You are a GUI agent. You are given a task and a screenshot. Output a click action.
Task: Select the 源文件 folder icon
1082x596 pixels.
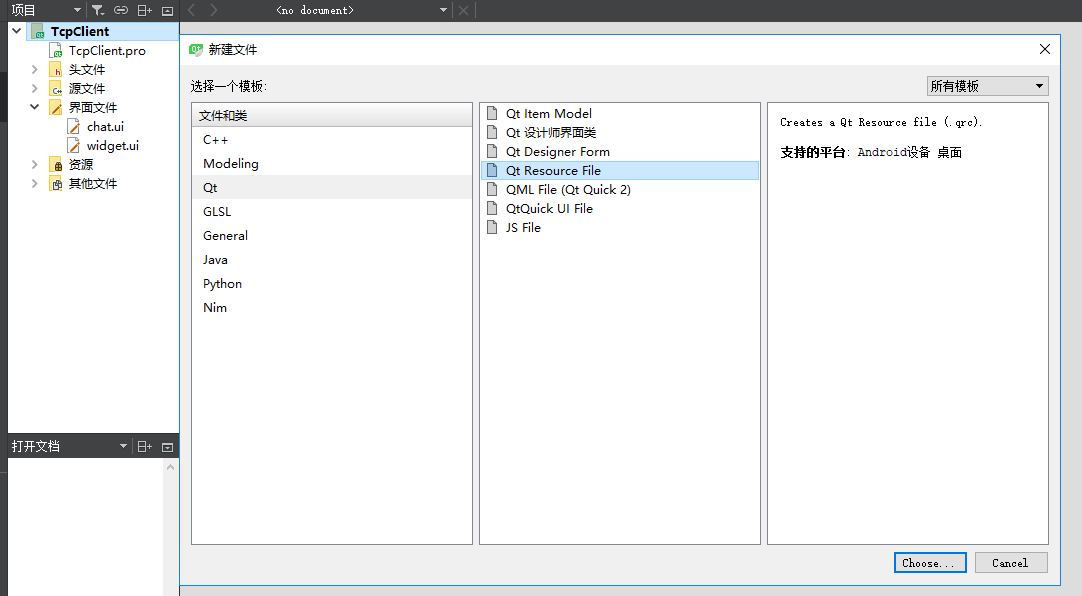pos(56,88)
